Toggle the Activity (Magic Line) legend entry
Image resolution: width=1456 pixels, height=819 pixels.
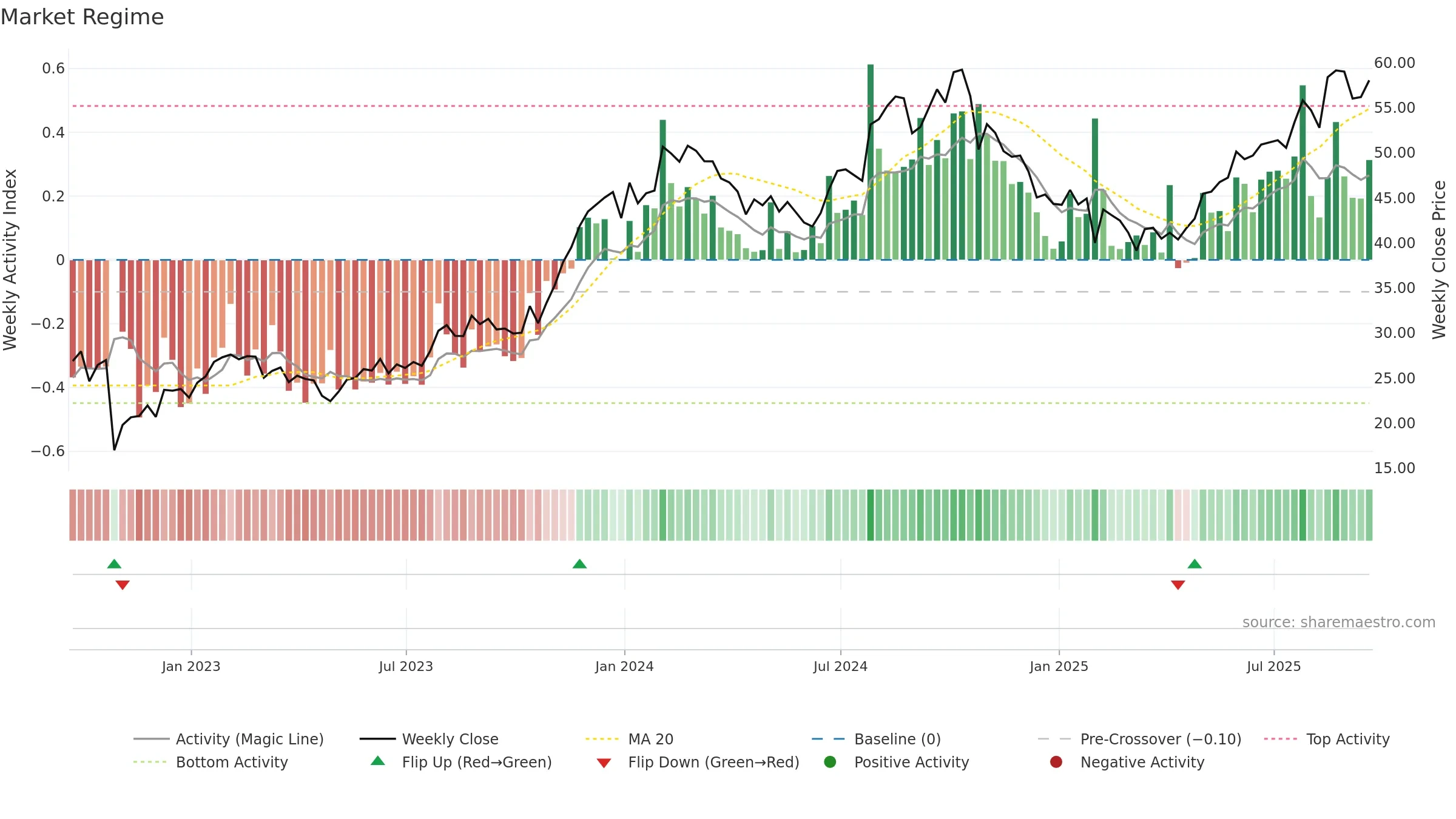coord(229,739)
